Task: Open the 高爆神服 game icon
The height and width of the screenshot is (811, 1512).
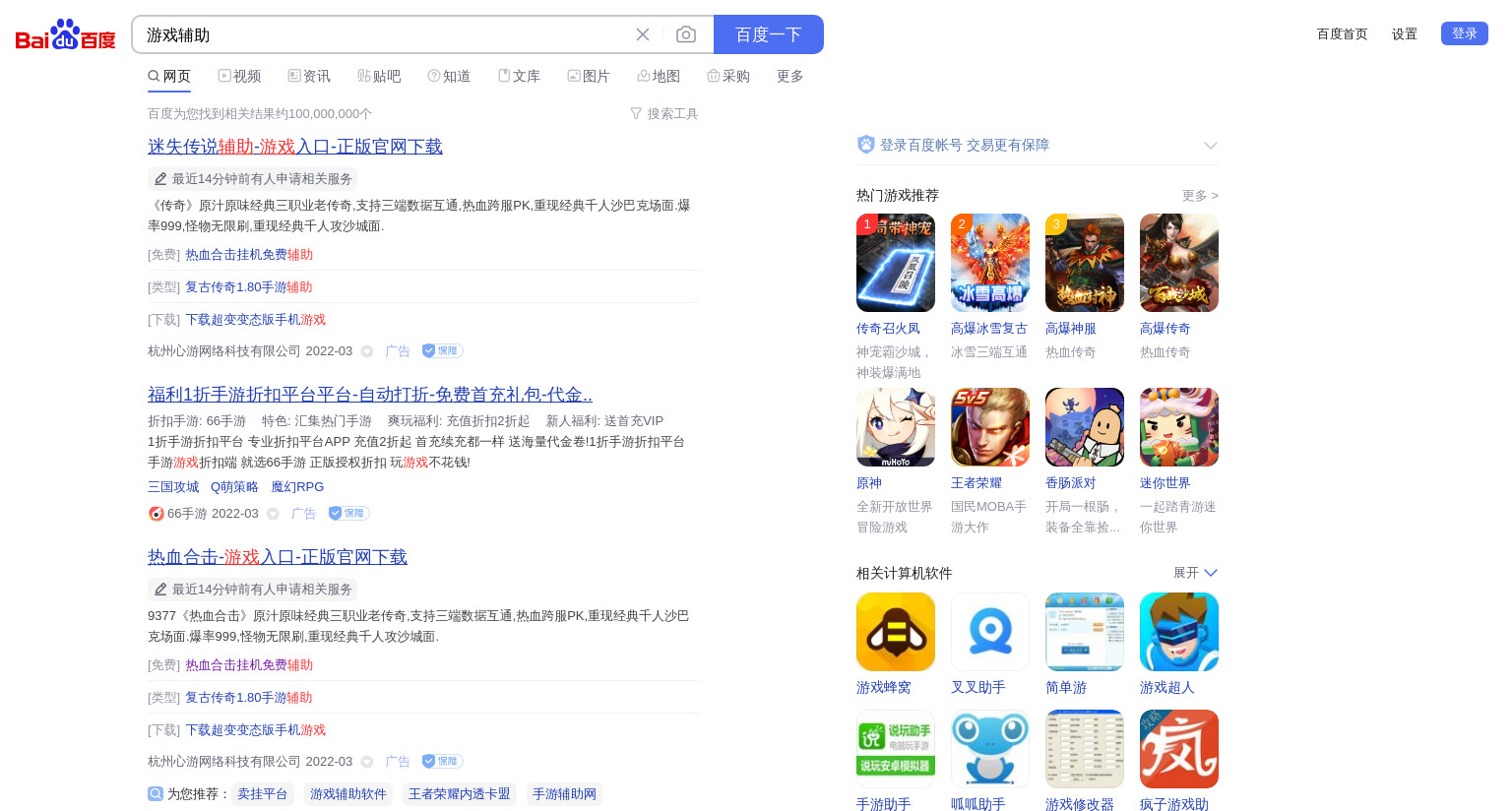Action: pos(1085,263)
